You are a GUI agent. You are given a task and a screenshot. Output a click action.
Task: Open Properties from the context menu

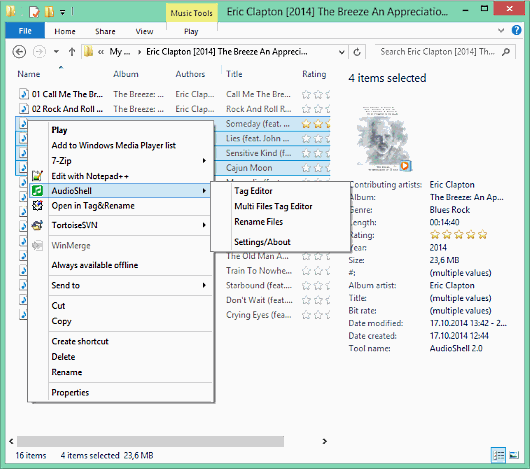click(70, 393)
